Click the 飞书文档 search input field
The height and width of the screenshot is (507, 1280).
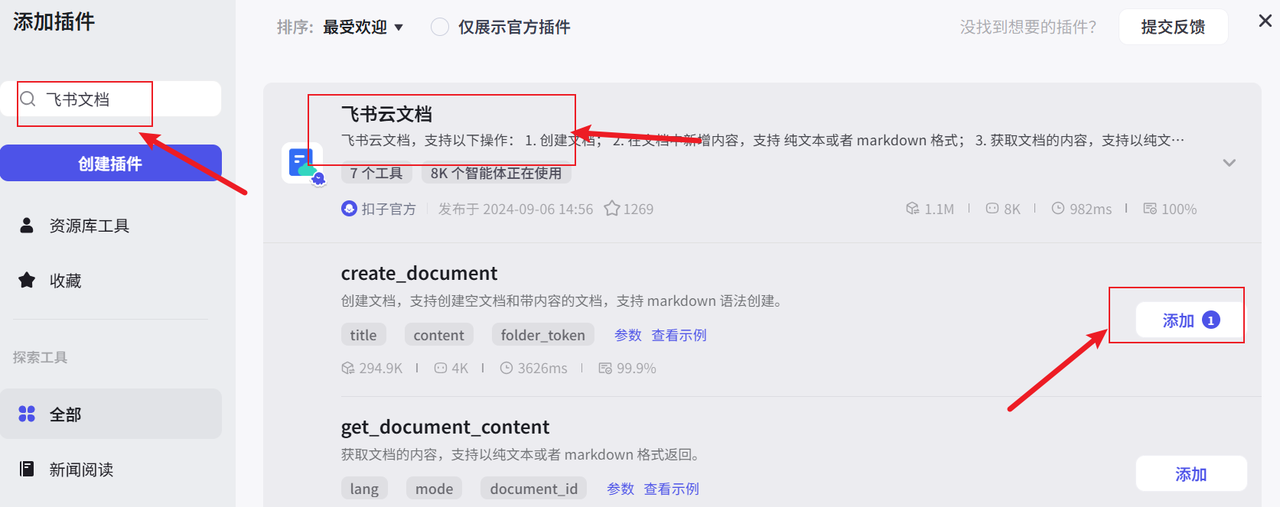coord(111,99)
